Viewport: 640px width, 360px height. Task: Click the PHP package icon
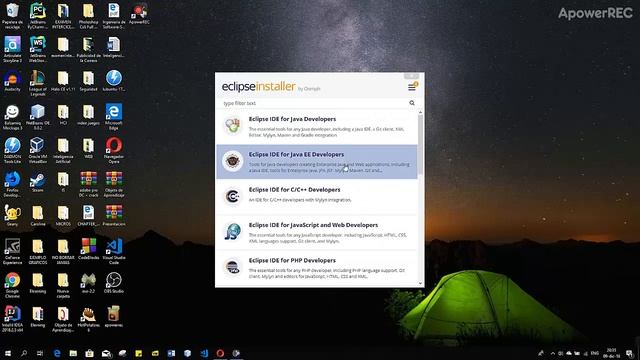233,267
